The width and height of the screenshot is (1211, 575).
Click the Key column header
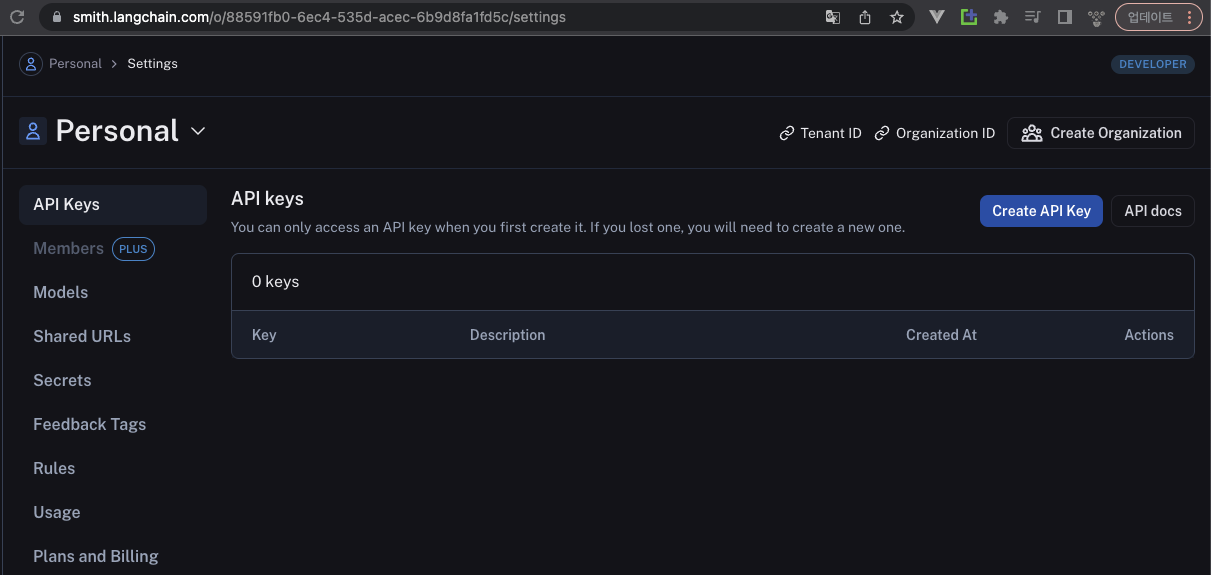click(264, 335)
